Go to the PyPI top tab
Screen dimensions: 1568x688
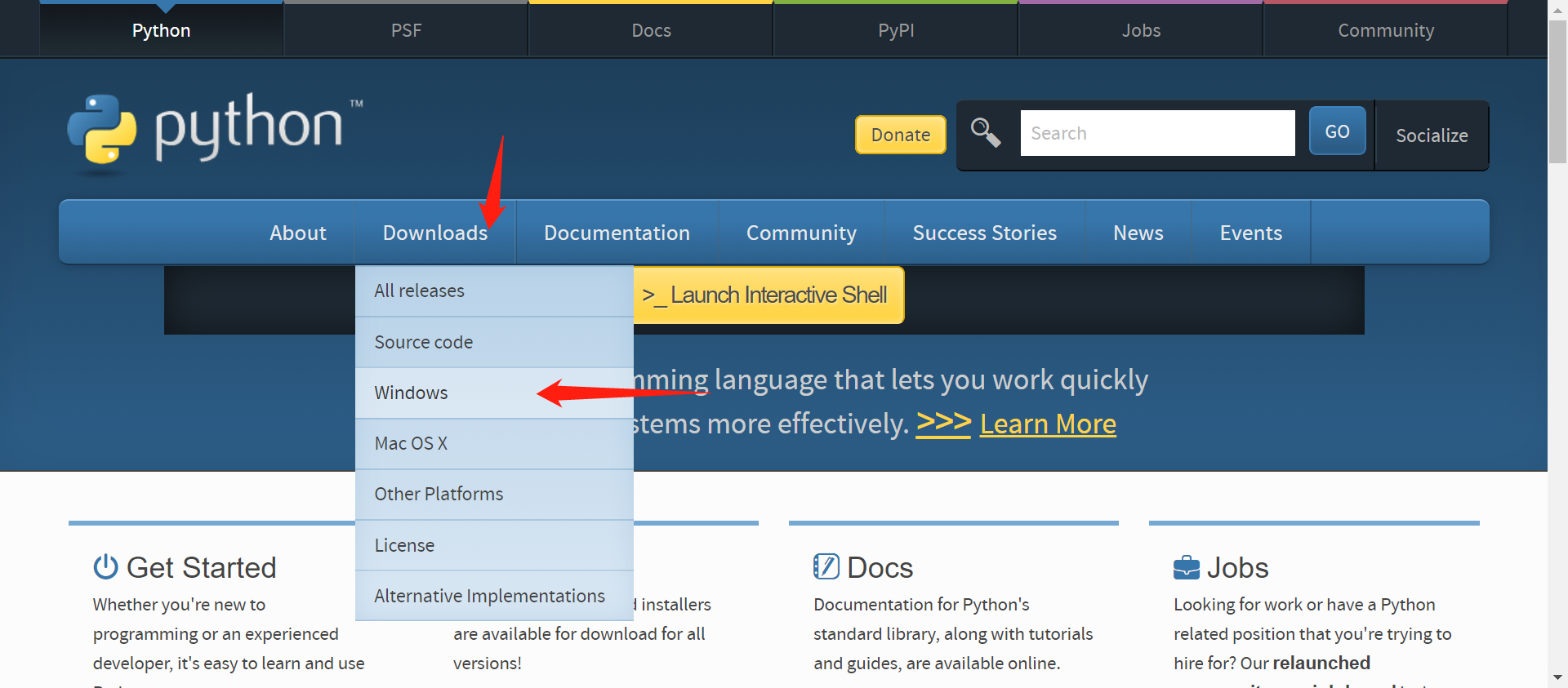pos(896,30)
